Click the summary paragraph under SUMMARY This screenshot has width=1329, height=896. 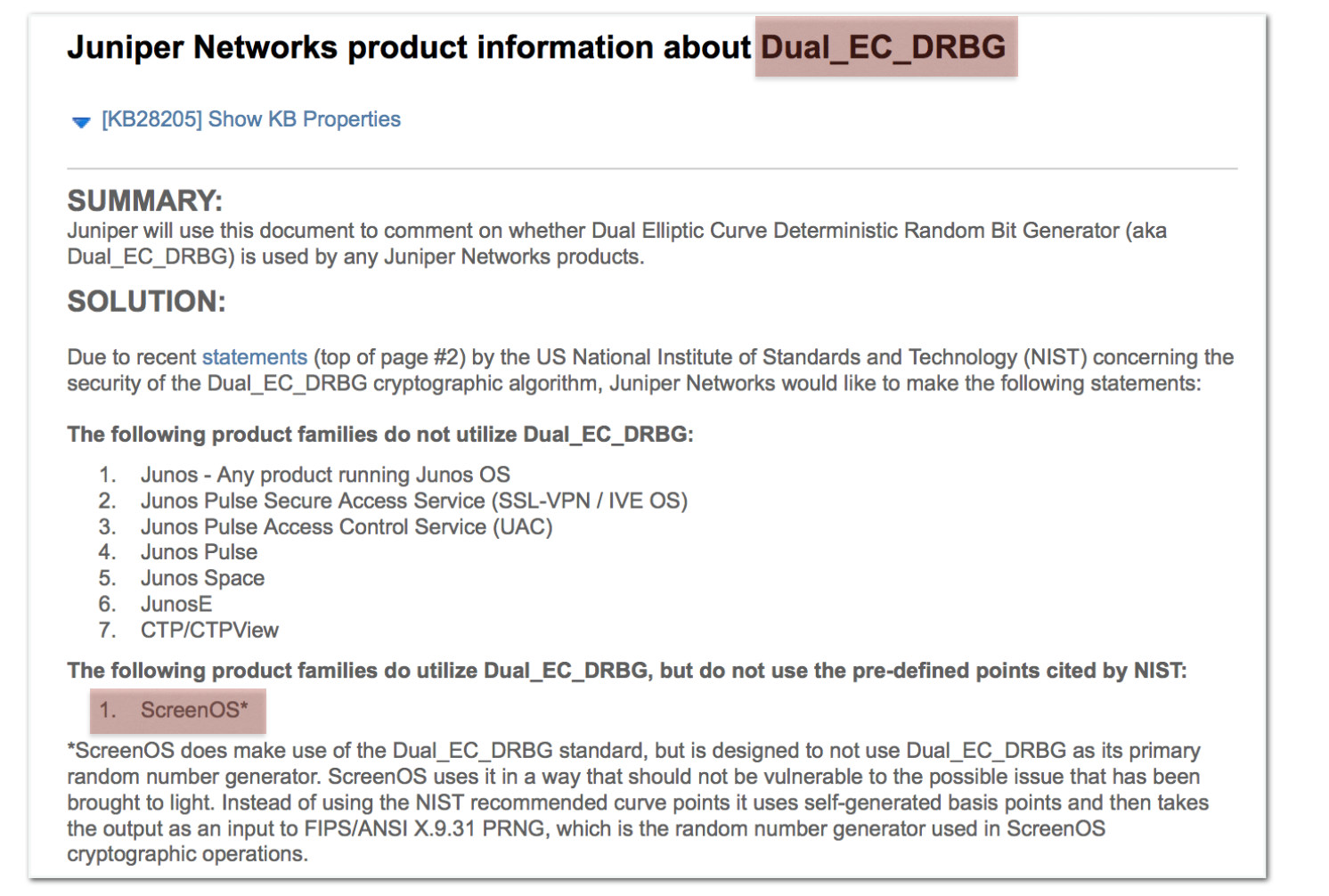point(616,243)
